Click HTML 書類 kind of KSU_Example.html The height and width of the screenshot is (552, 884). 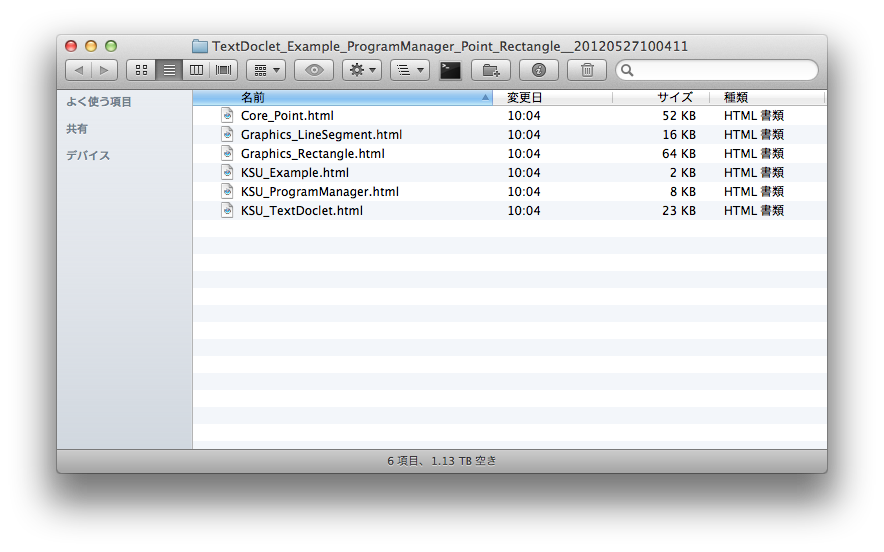pos(754,173)
